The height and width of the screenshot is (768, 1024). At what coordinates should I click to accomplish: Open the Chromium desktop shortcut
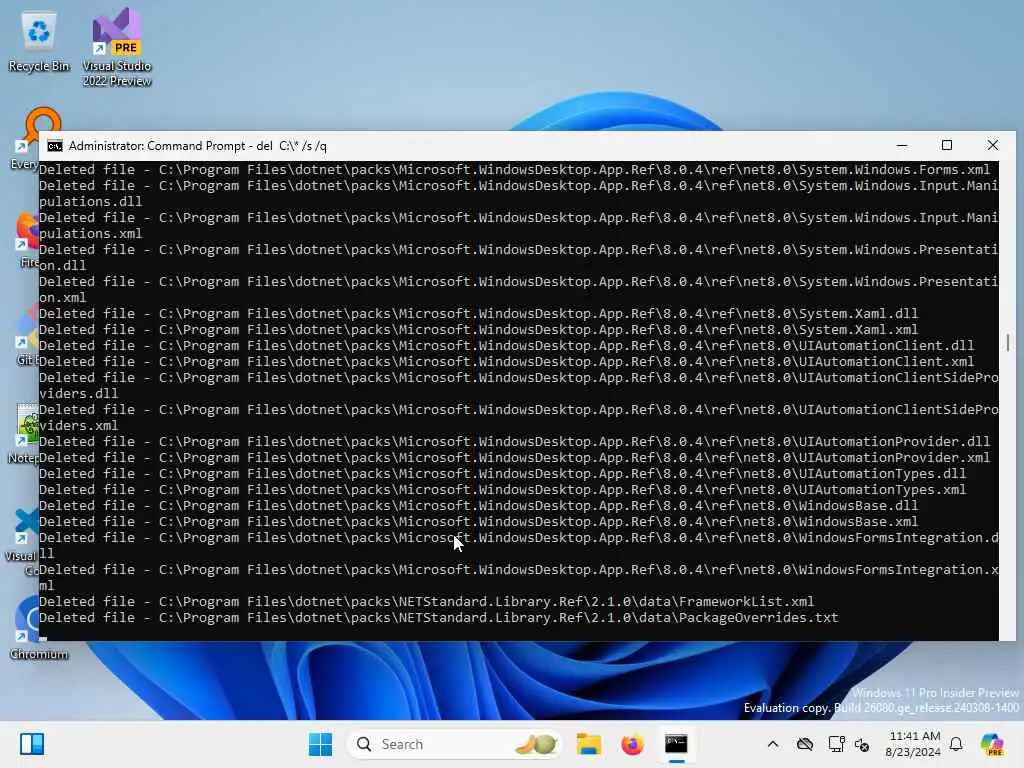pyautogui.click(x=38, y=628)
